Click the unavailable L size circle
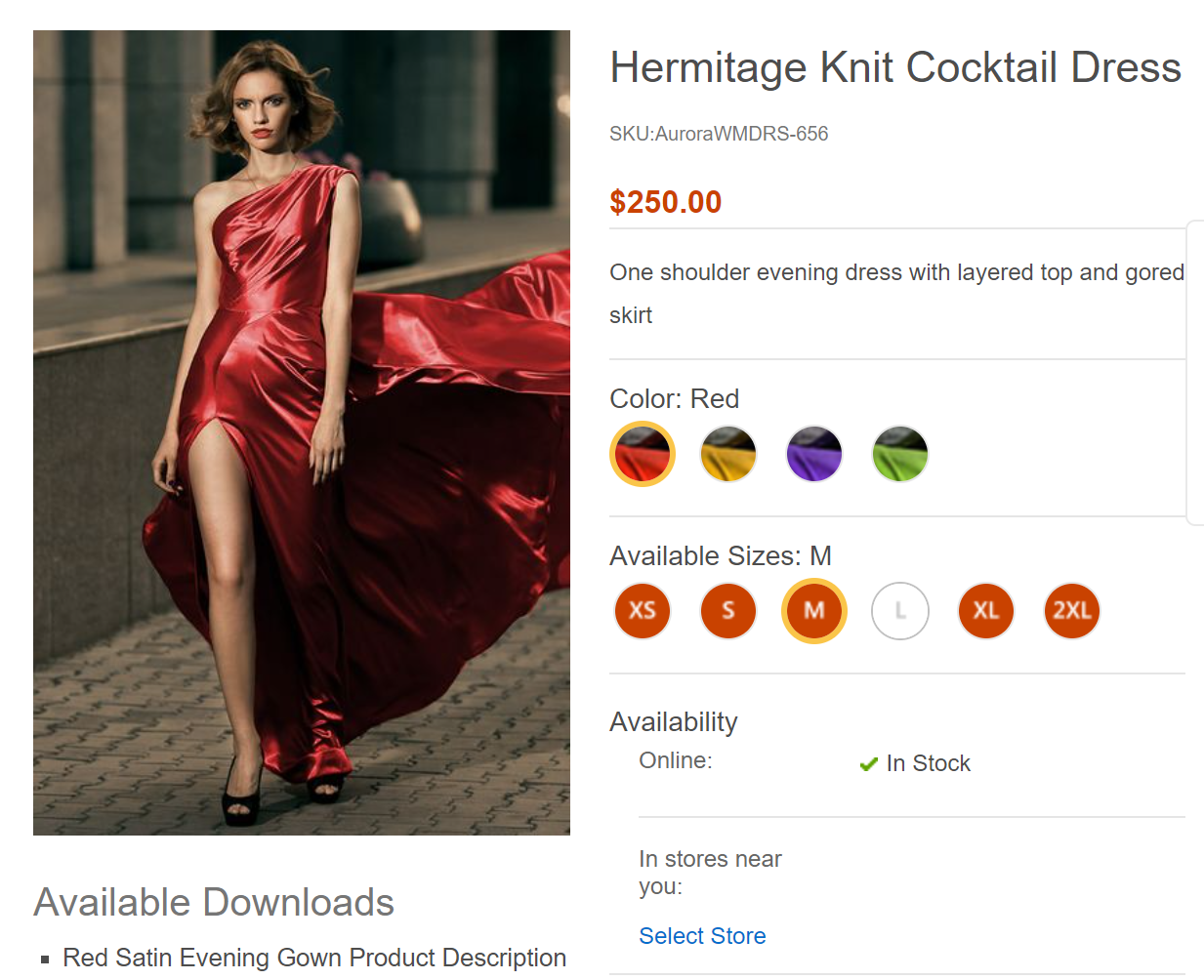The height and width of the screenshot is (980, 1204). 900,610
